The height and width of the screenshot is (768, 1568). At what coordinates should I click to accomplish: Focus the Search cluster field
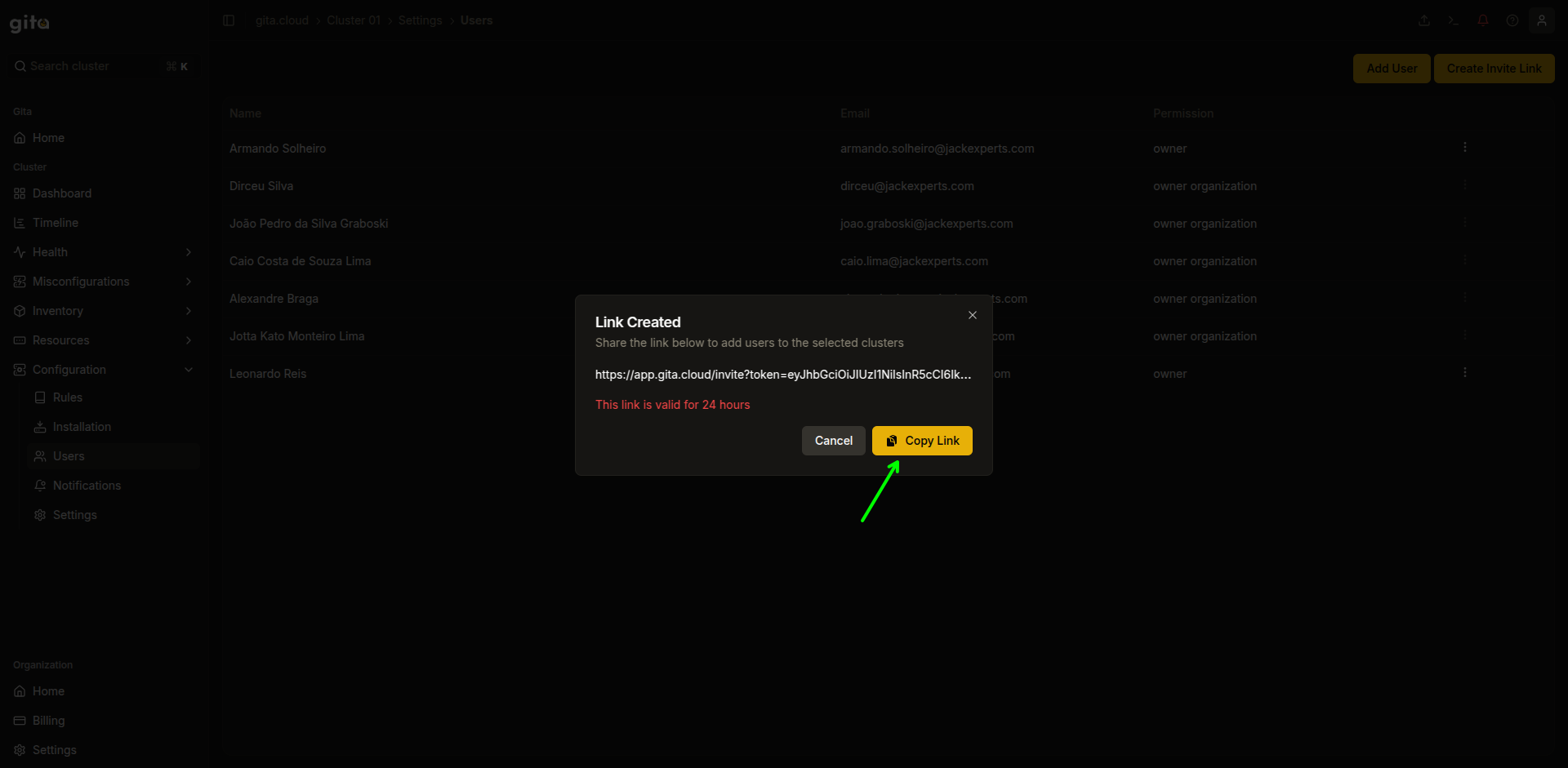pyautogui.click(x=103, y=66)
